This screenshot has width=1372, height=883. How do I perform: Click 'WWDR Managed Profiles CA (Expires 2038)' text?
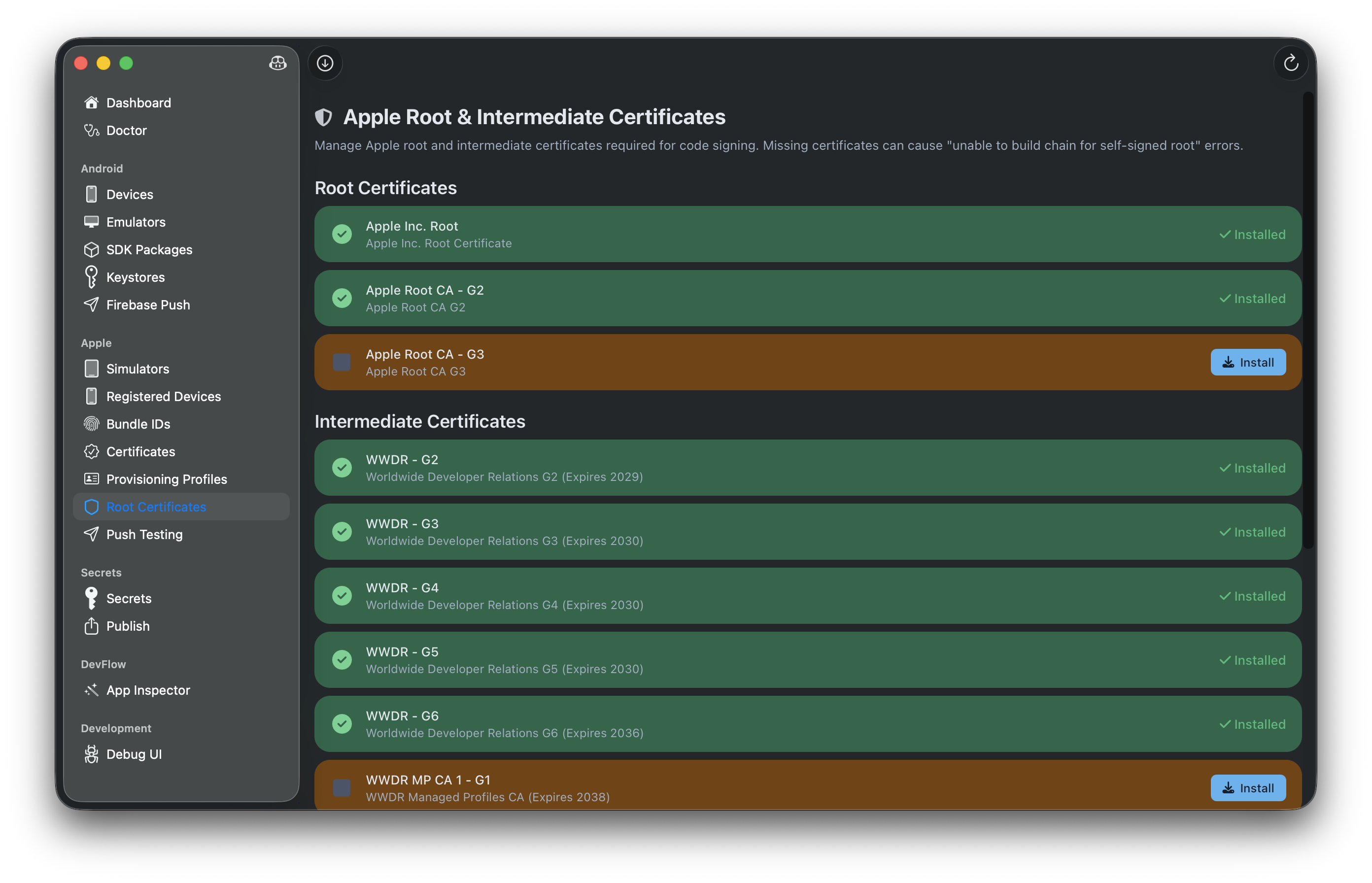[487, 797]
